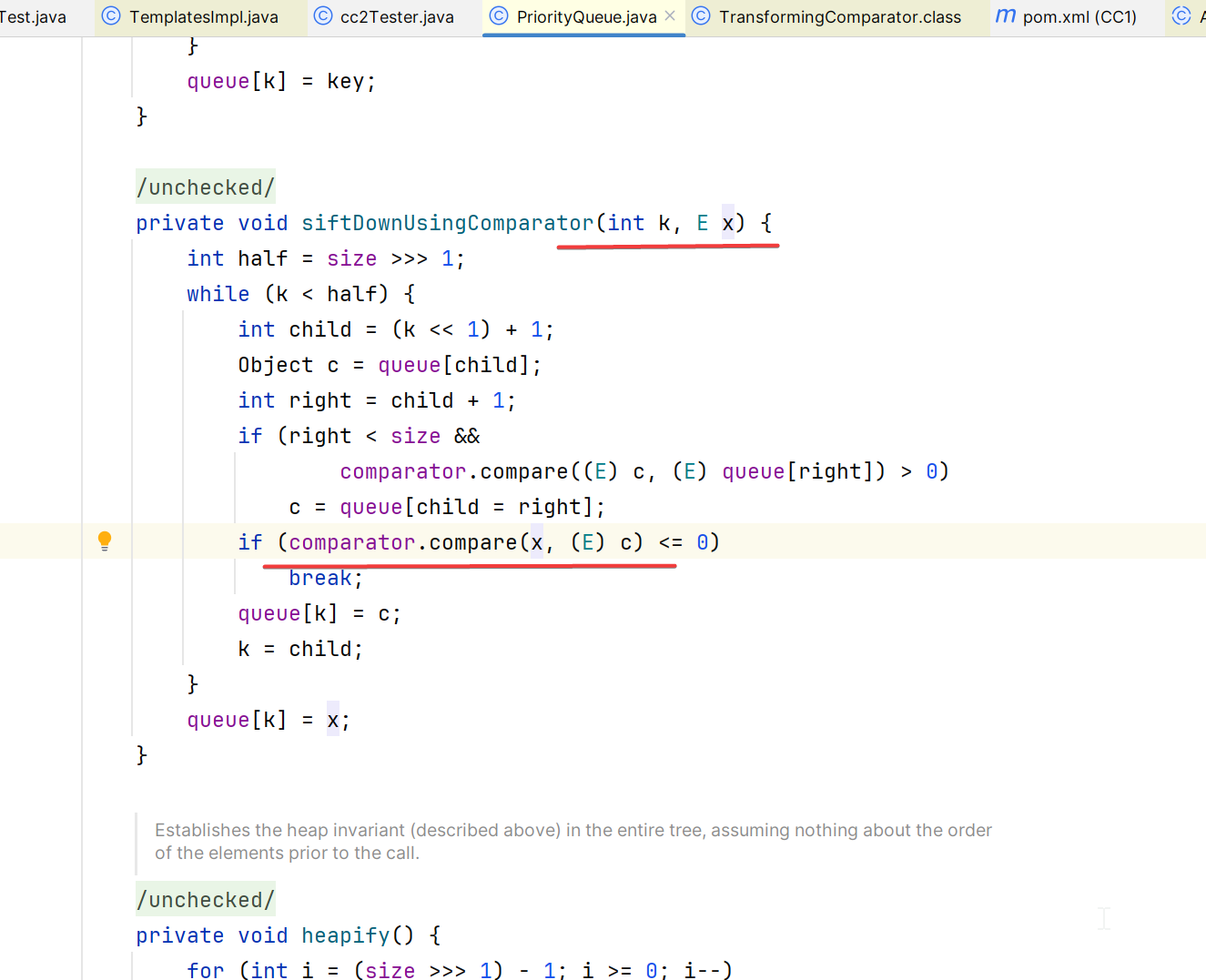Click the heapify method name
The width and height of the screenshot is (1206, 980).
tap(345, 935)
